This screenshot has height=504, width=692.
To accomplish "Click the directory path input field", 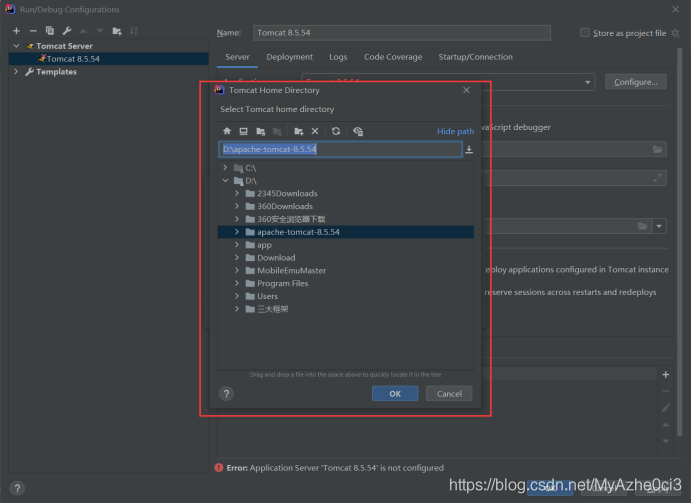I will 340,150.
